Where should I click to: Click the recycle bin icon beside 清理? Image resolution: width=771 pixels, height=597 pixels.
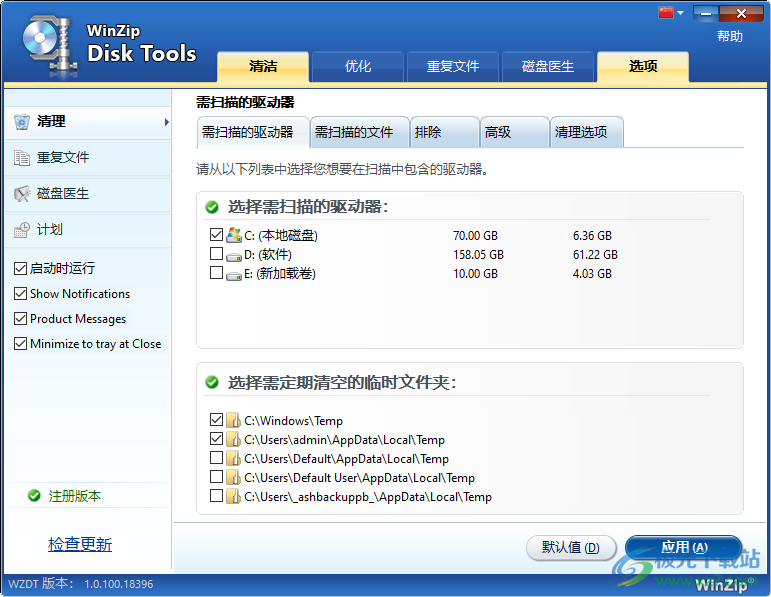[22, 121]
